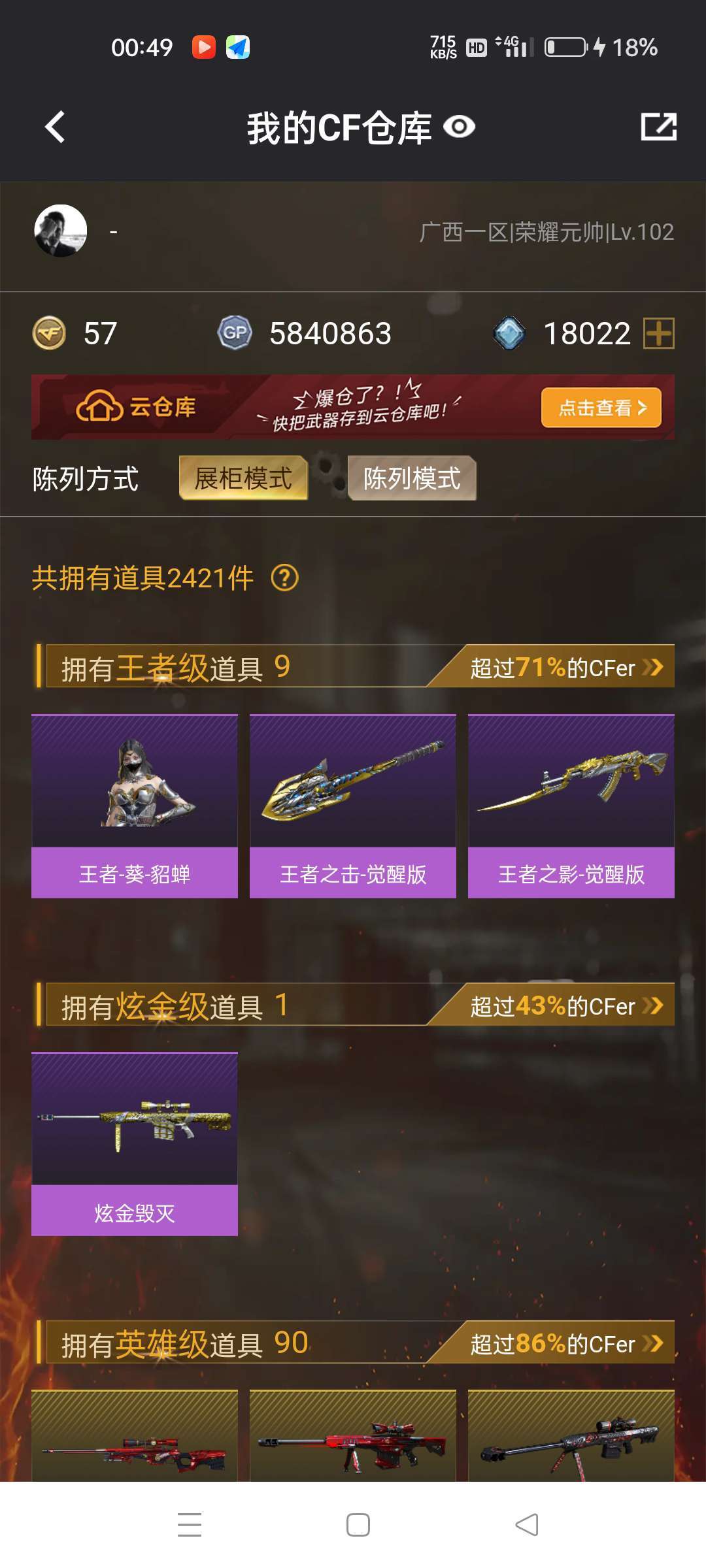This screenshot has width=706, height=1568.
Task: Toggle the eye visibility icon beside title
Action: 459,127
